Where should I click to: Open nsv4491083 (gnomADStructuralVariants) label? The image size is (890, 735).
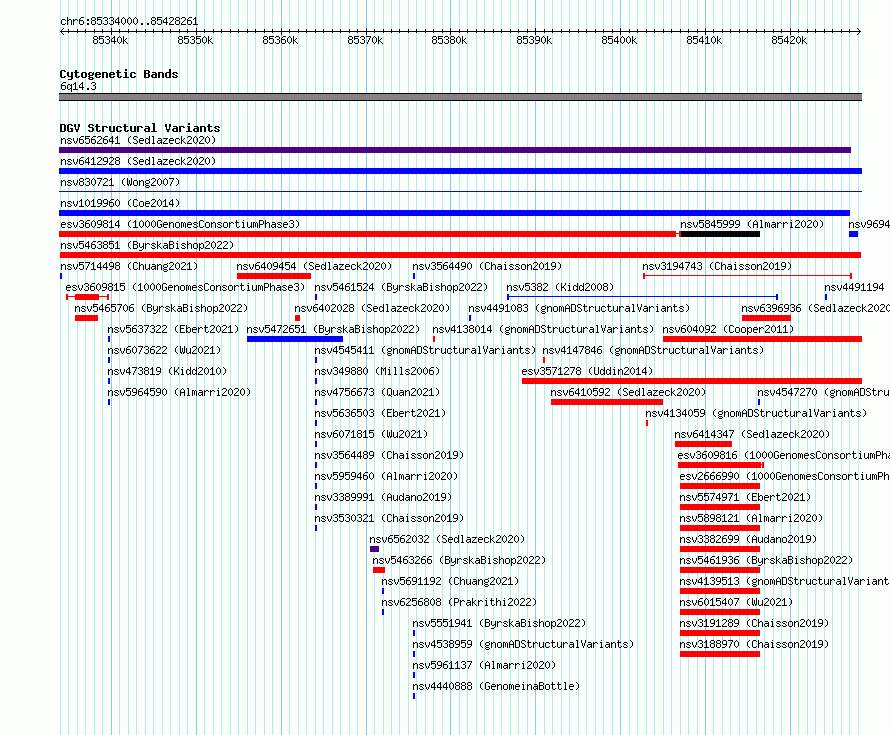579,308
